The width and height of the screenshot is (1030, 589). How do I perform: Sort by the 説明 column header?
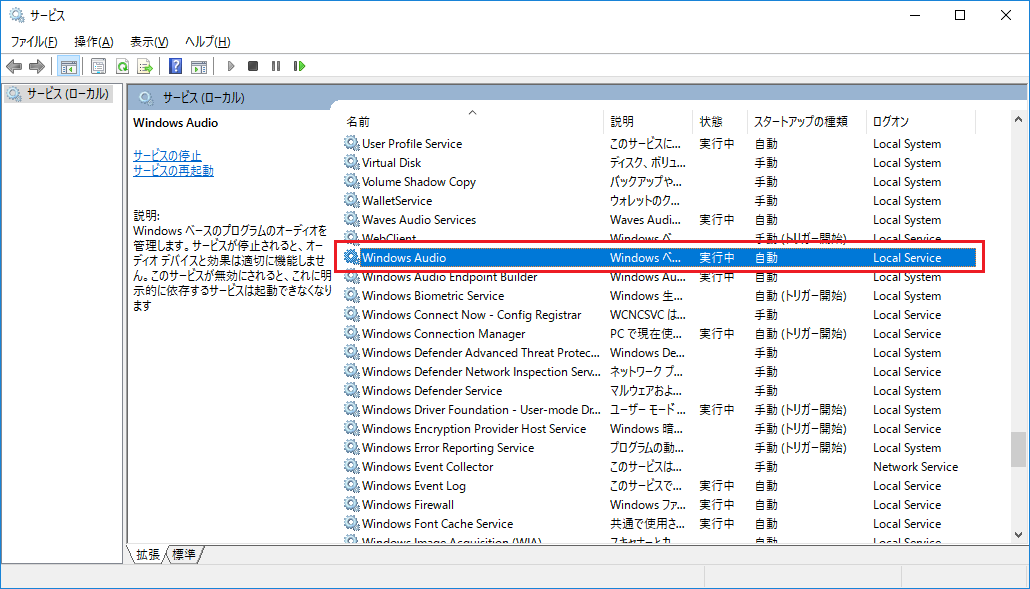coord(648,121)
